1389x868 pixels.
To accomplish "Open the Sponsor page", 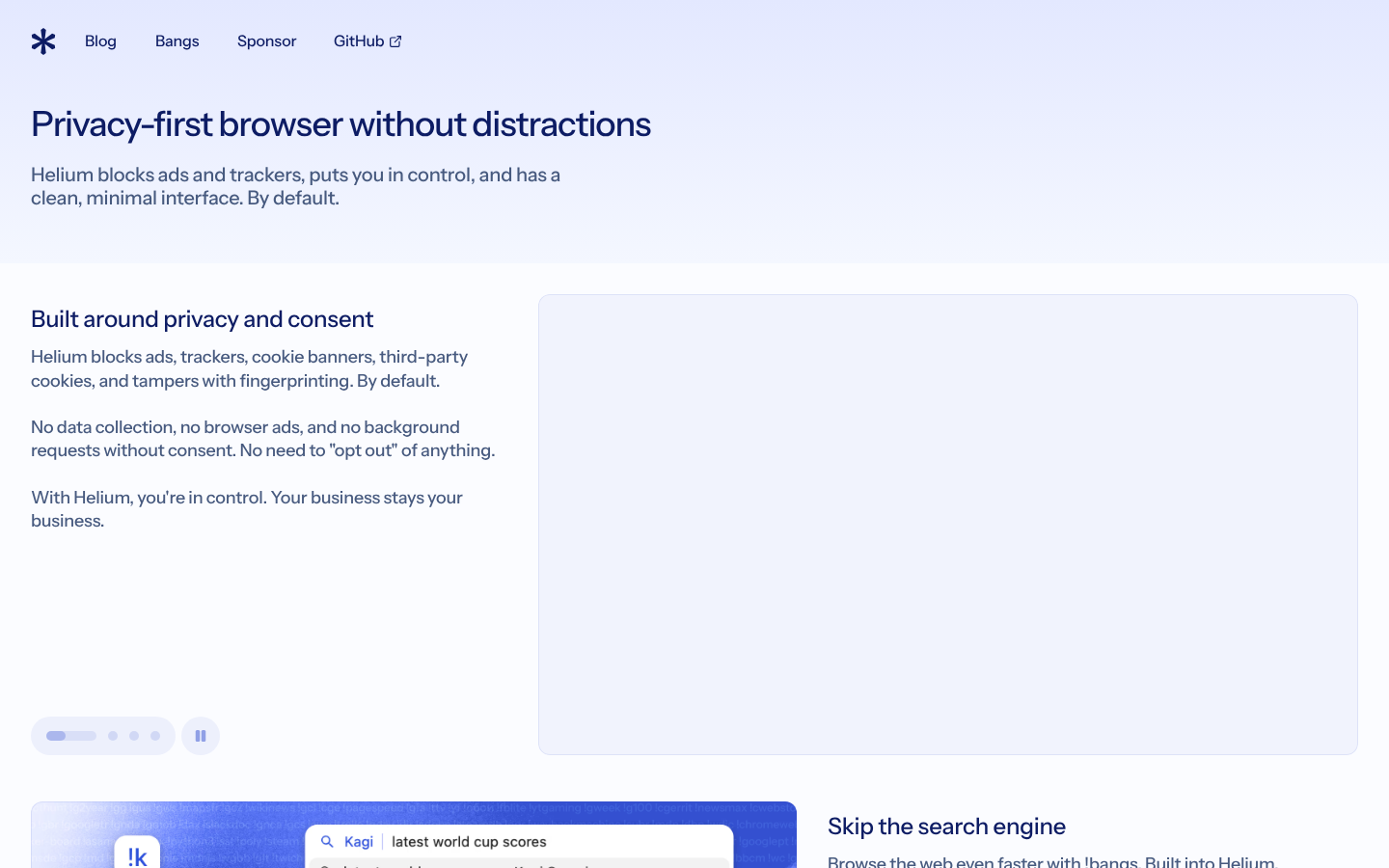I will (267, 41).
